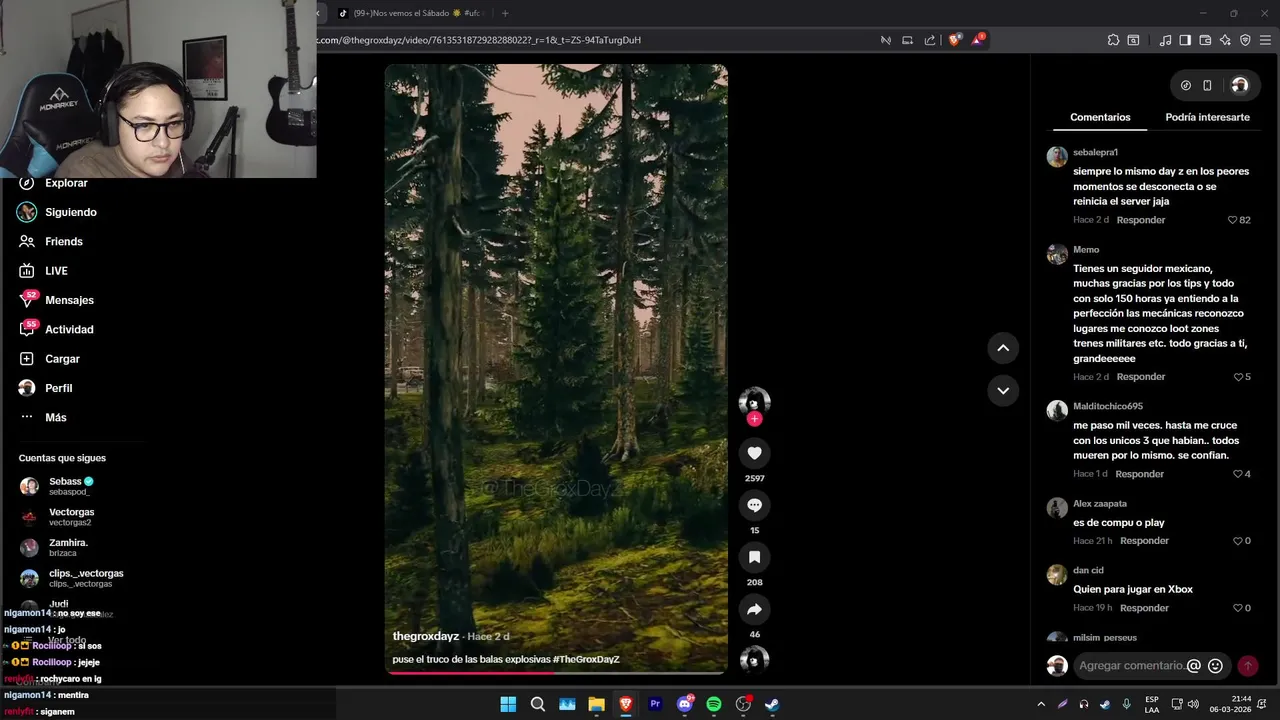
Task: Open followed account Sebass
Action: coord(58,486)
